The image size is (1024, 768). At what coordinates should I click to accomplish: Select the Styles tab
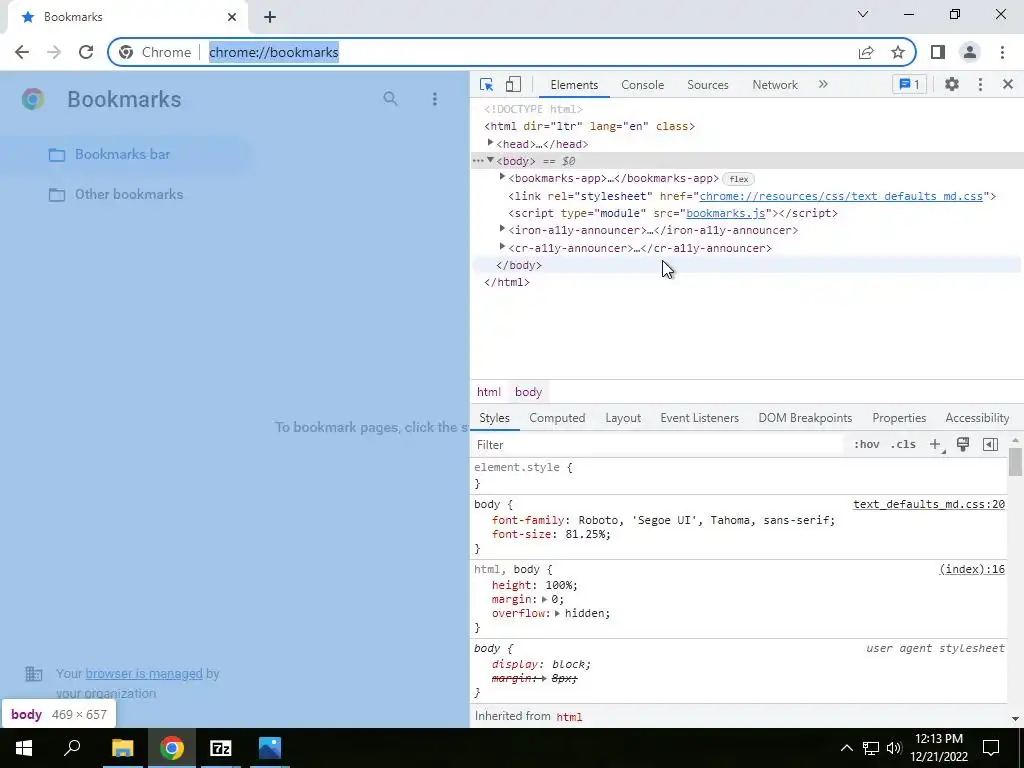tap(494, 418)
